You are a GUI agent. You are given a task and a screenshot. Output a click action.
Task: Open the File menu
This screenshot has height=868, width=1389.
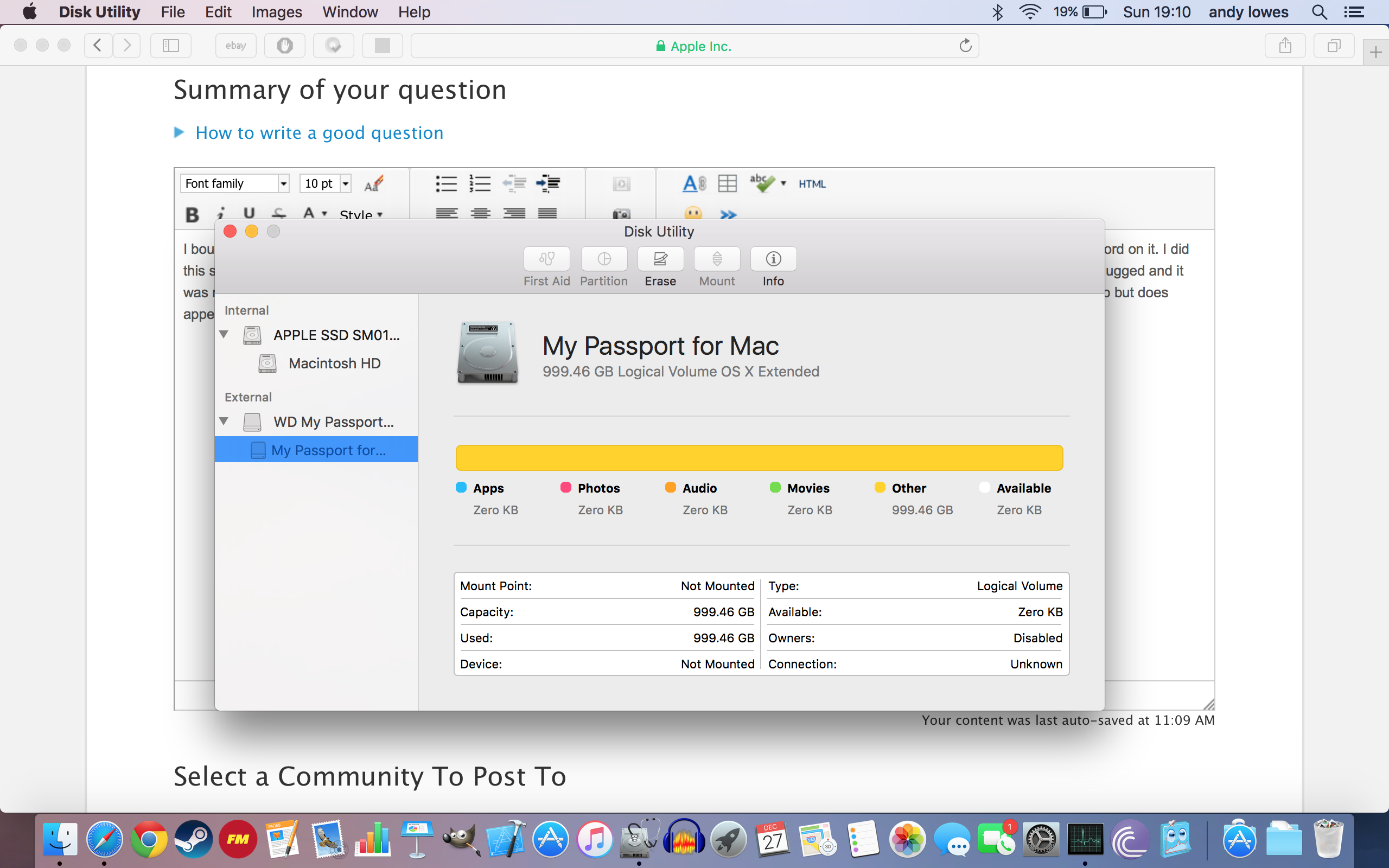172,12
